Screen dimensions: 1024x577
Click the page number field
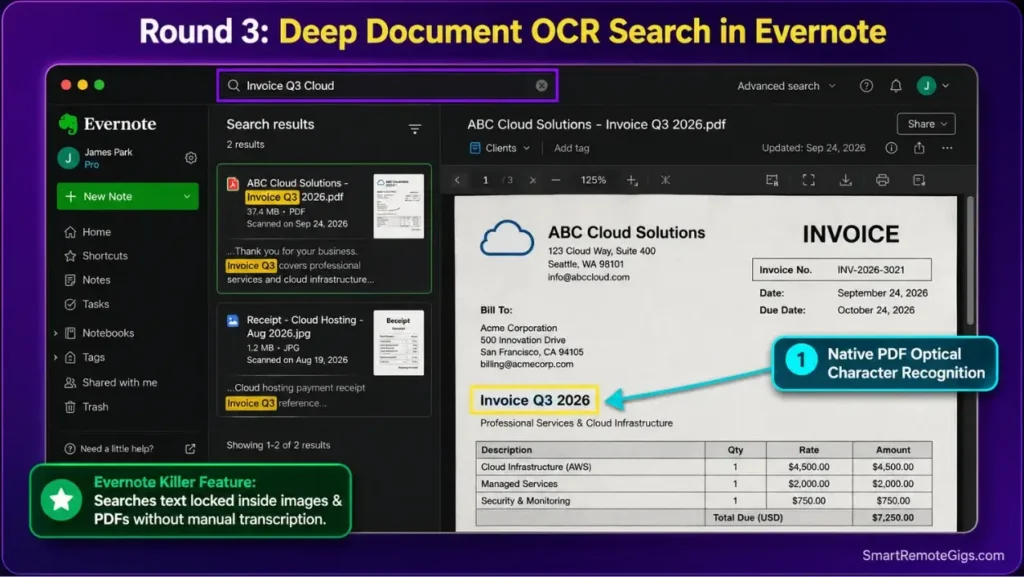coord(485,180)
